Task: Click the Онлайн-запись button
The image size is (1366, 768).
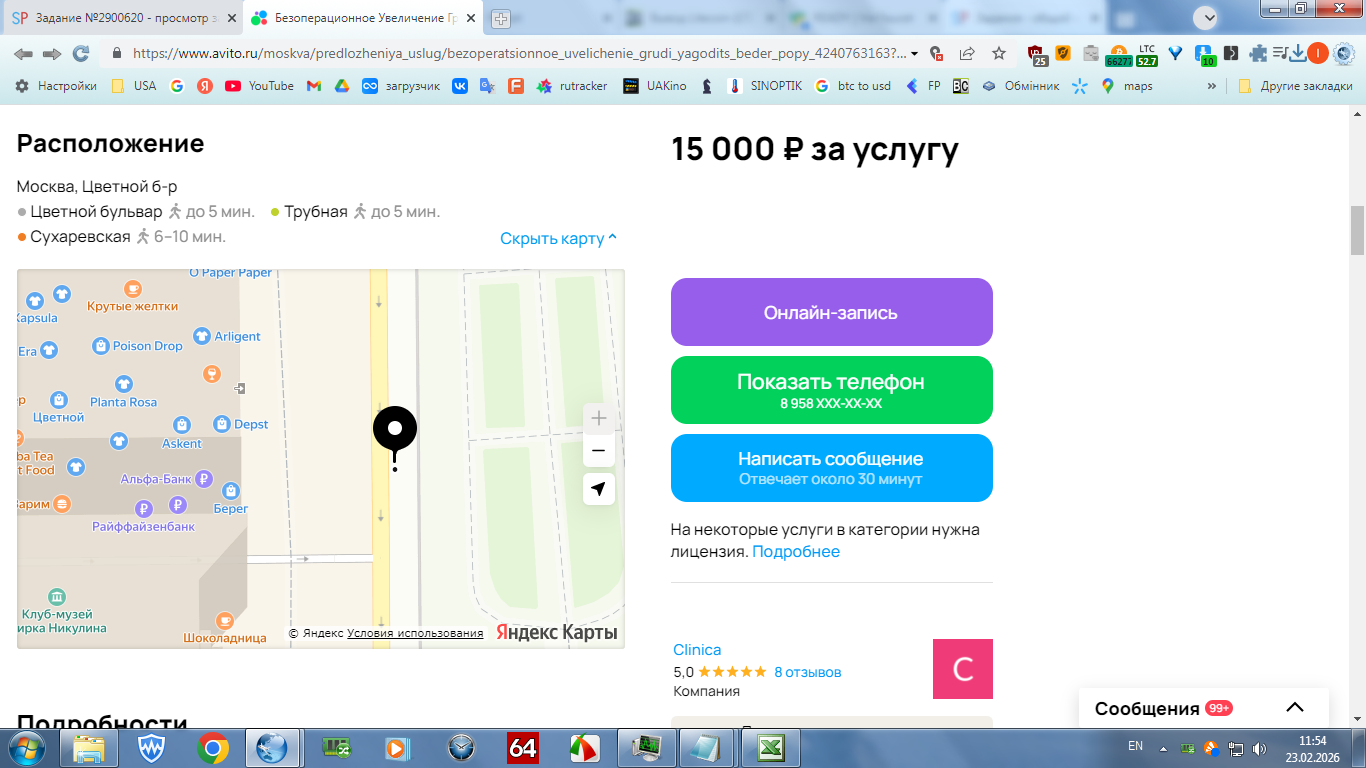Action: pos(831,312)
